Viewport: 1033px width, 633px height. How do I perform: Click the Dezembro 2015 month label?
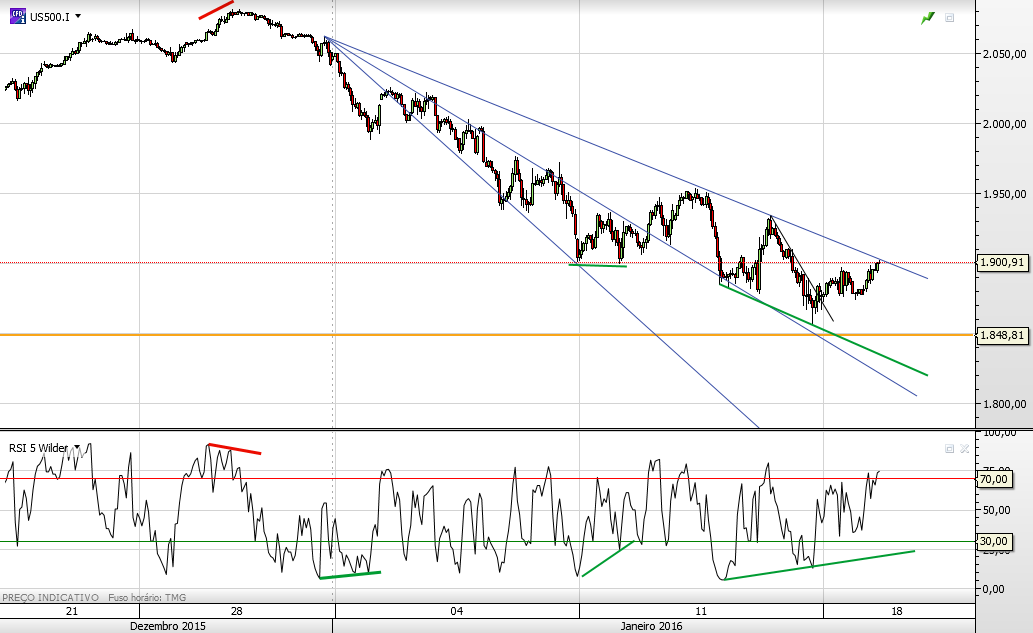[x=167, y=626]
